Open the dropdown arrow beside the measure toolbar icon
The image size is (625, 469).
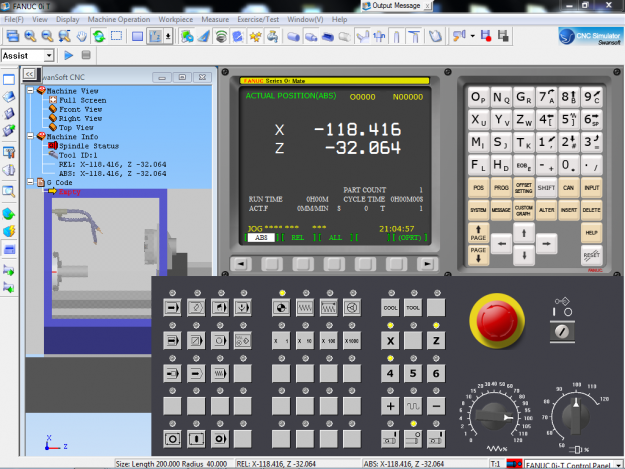(473, 36)
